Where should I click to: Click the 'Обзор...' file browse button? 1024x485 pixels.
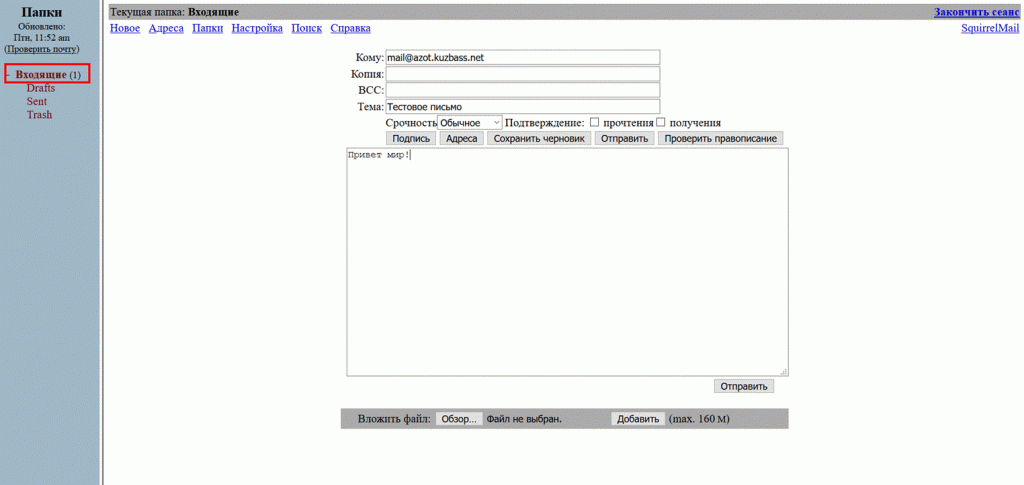pos(459,418)
